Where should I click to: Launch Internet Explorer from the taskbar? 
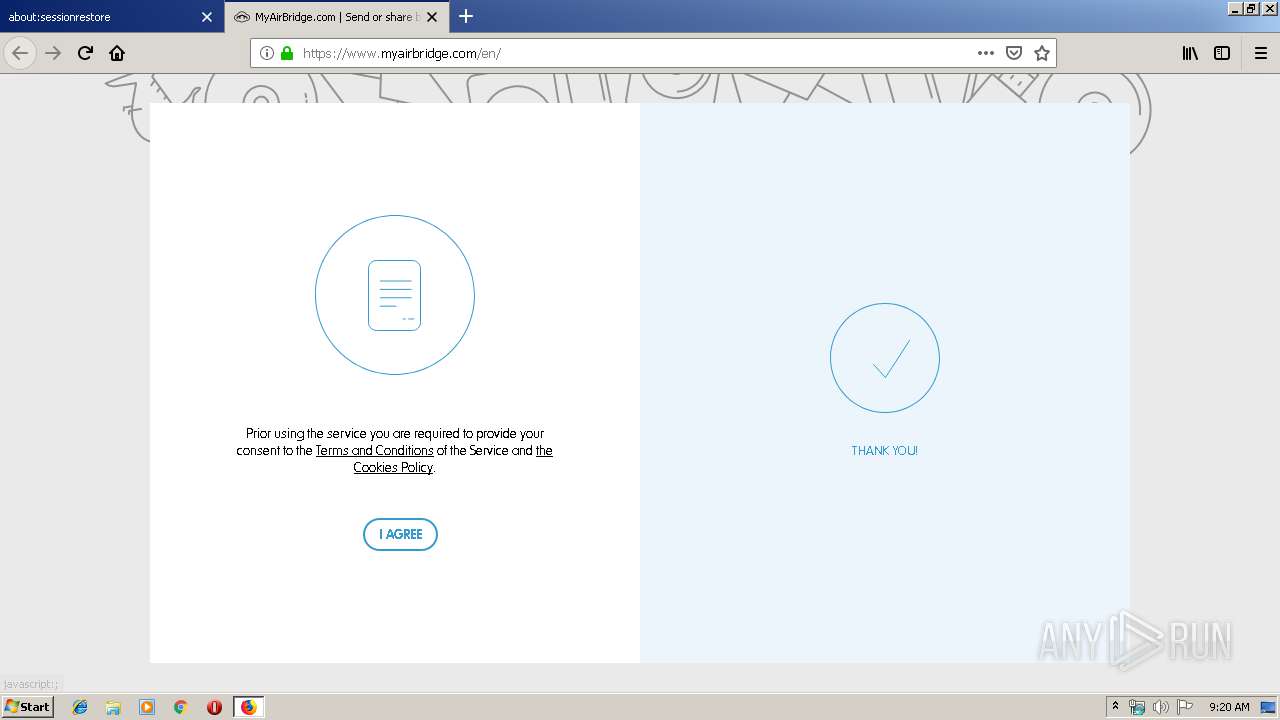[80, 707]
